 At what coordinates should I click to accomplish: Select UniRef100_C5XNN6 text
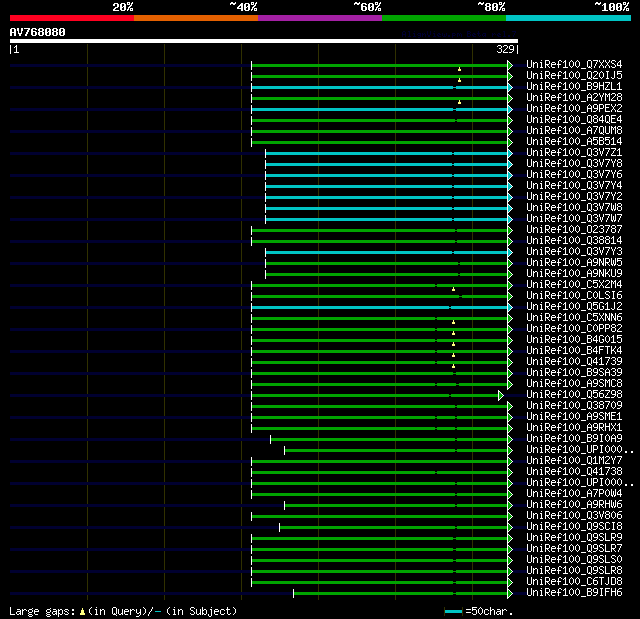[574, 318]
